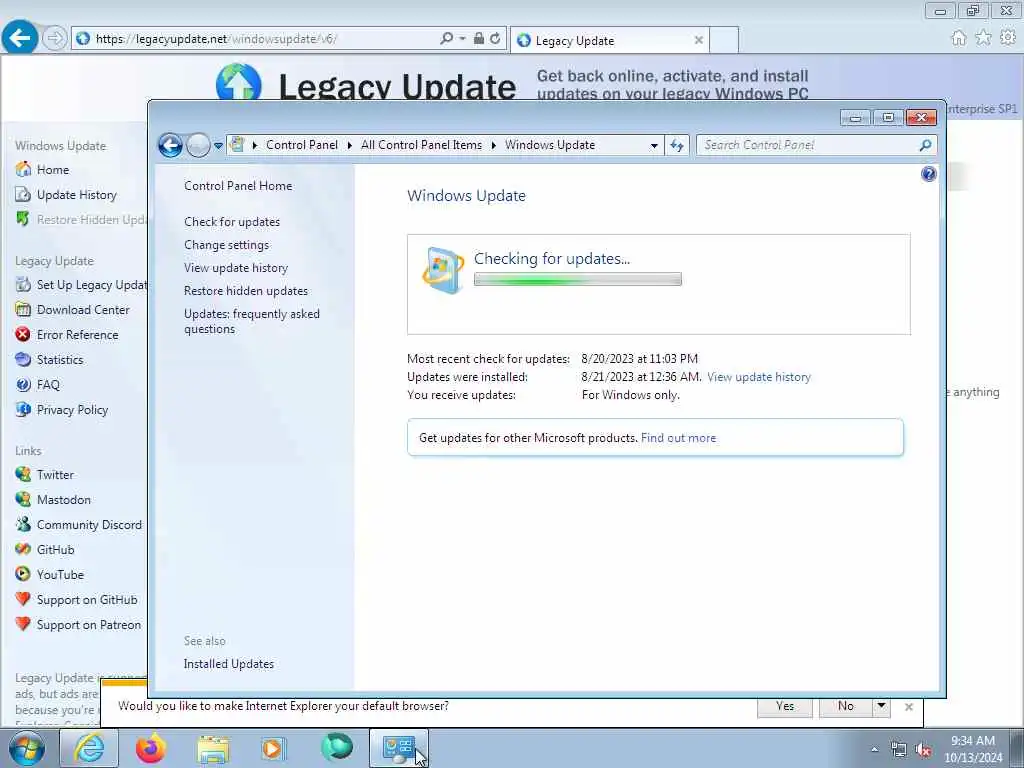Click the Internet Explorer forward arrow button
The image size is (1024, 768).
pos(54,39)
